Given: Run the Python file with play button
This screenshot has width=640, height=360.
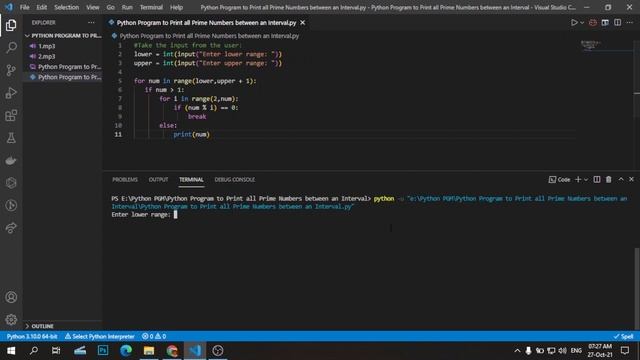Looking at the screenshot, I should click(x=574, y=22).
